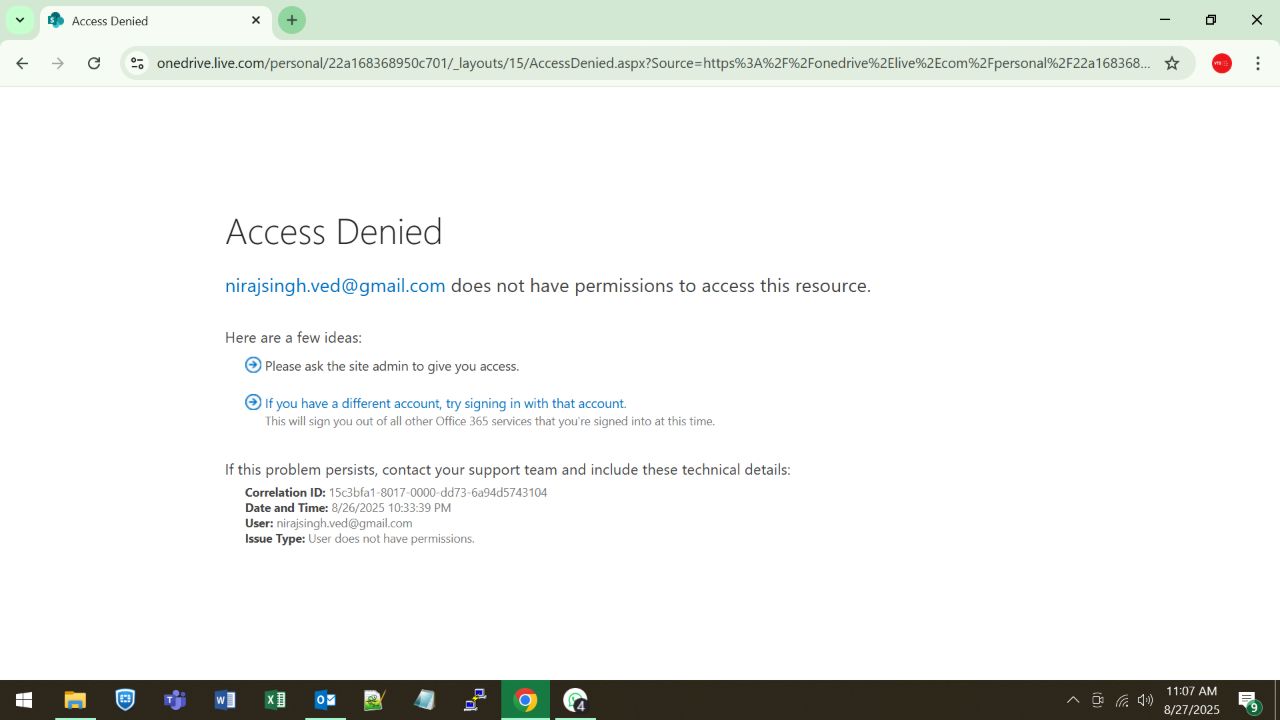
Task: Click the red profile icon in Chrome toolbar
Action: (1221, 63)
